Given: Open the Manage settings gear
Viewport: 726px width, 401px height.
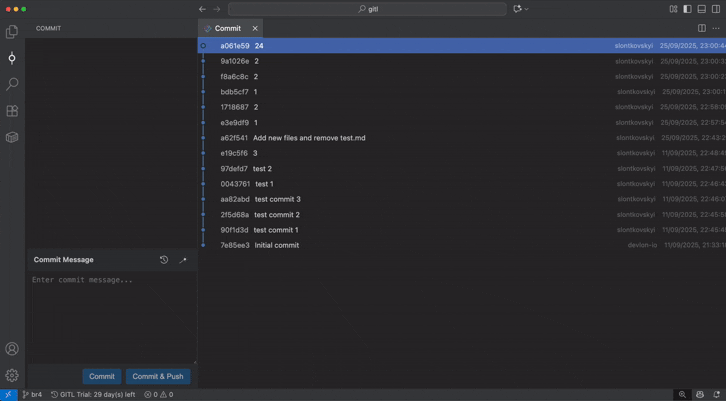Looking at the screenshot, I should pyautogui.click(x=12, y=376).
